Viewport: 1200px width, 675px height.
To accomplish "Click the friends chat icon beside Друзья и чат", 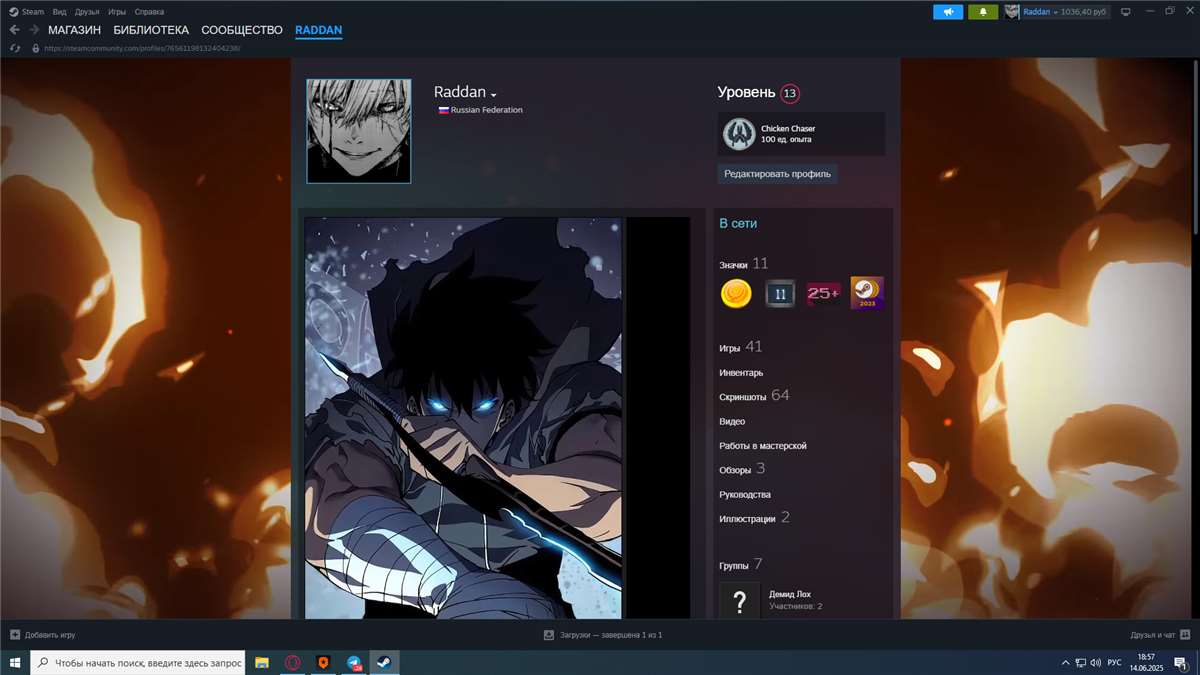I will coord(1185,635).
